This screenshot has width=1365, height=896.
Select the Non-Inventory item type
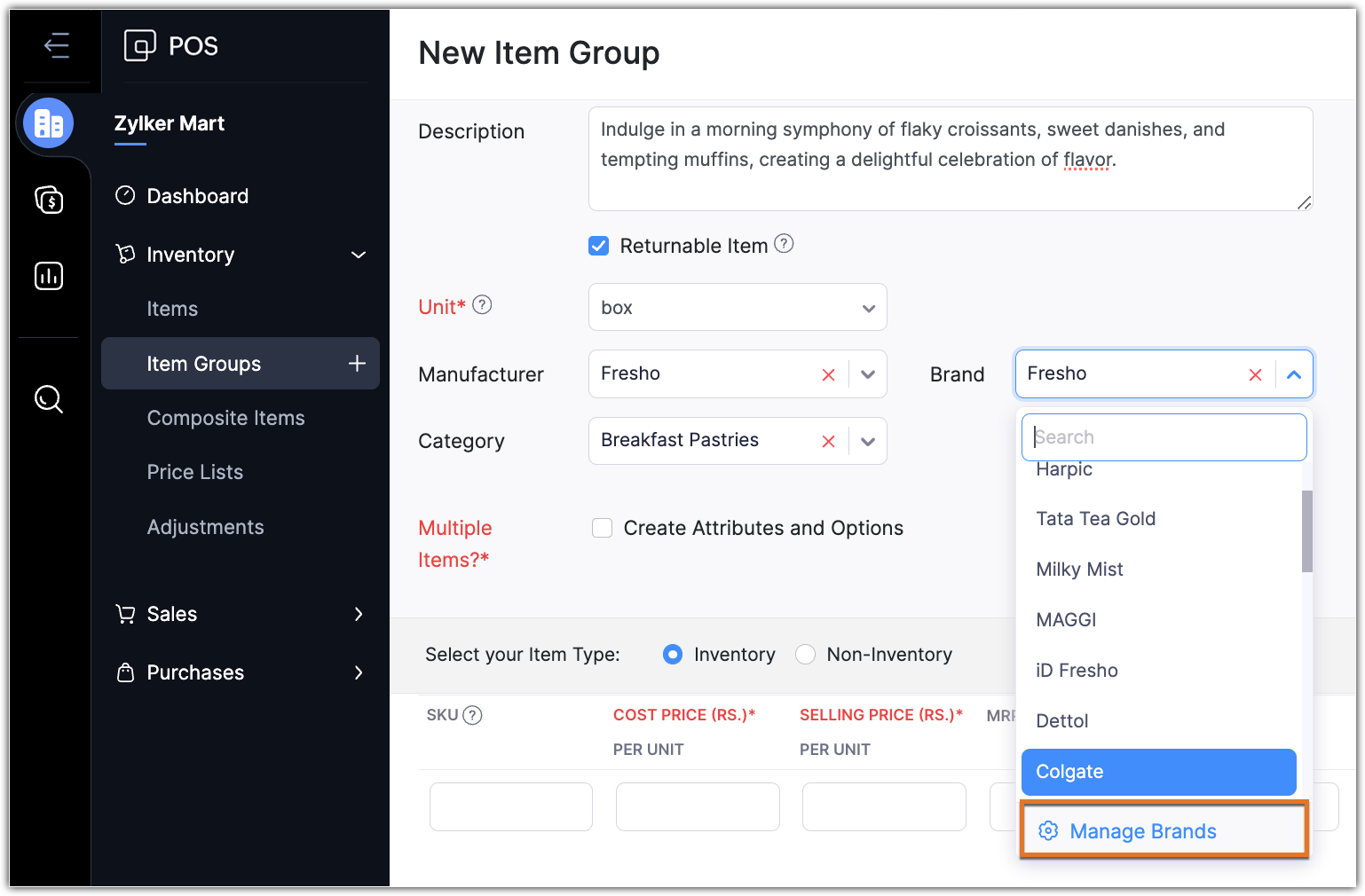pyautogui.click(x=805, y=655)
